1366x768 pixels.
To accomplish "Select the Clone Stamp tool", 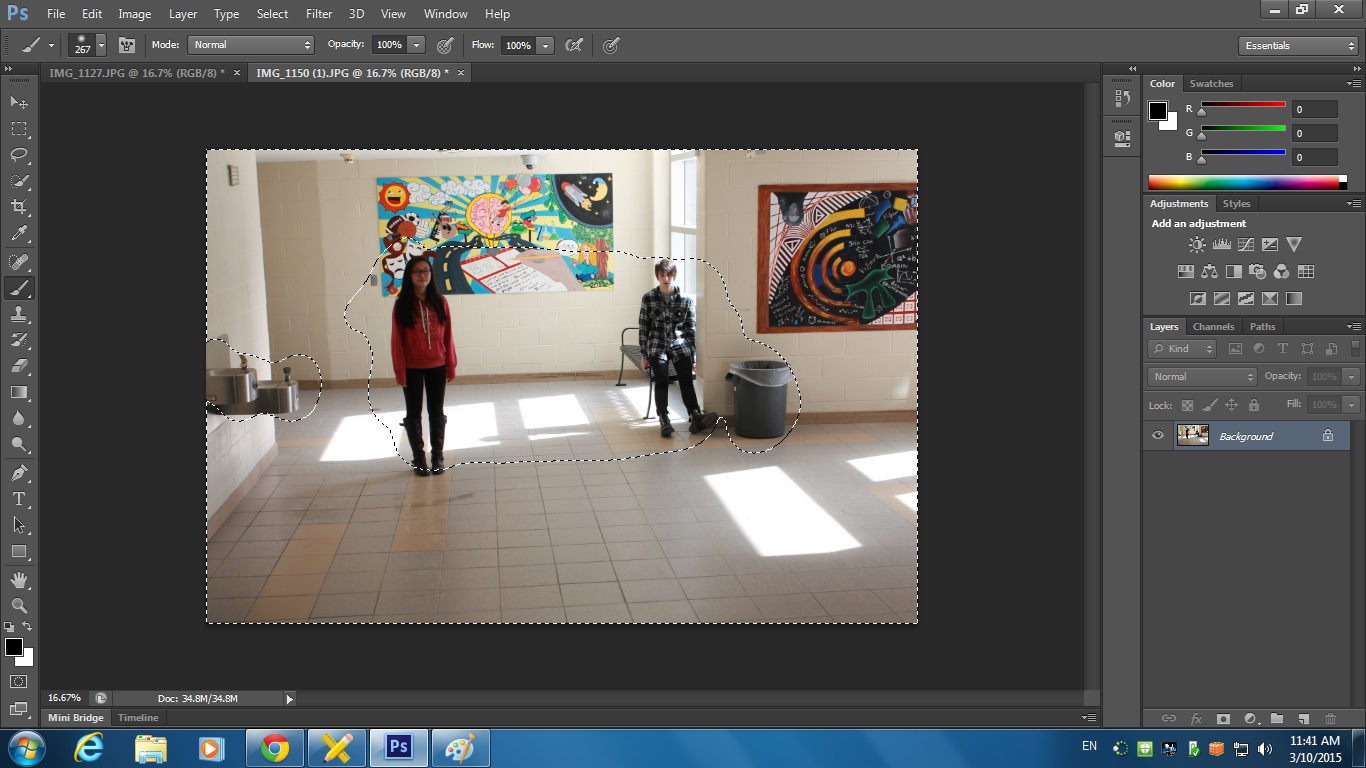I will [19, 314].
